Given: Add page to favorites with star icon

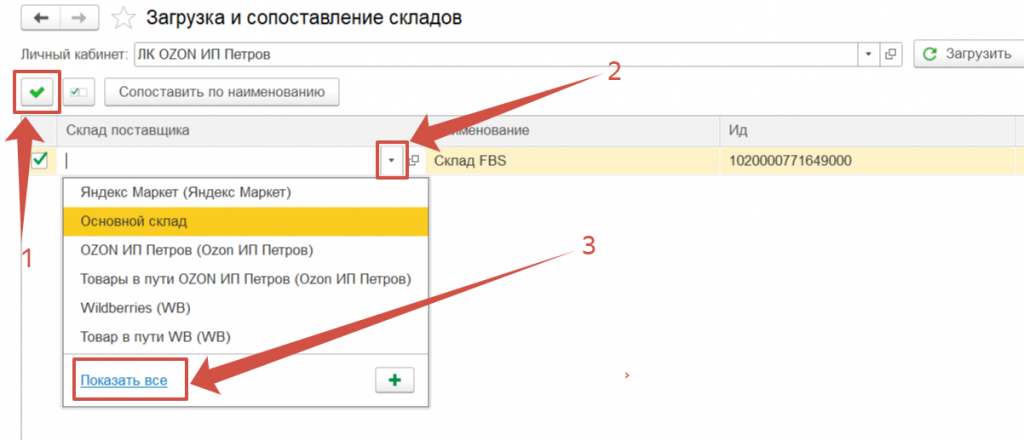Looking at the screenshot, I should [123, 18].
